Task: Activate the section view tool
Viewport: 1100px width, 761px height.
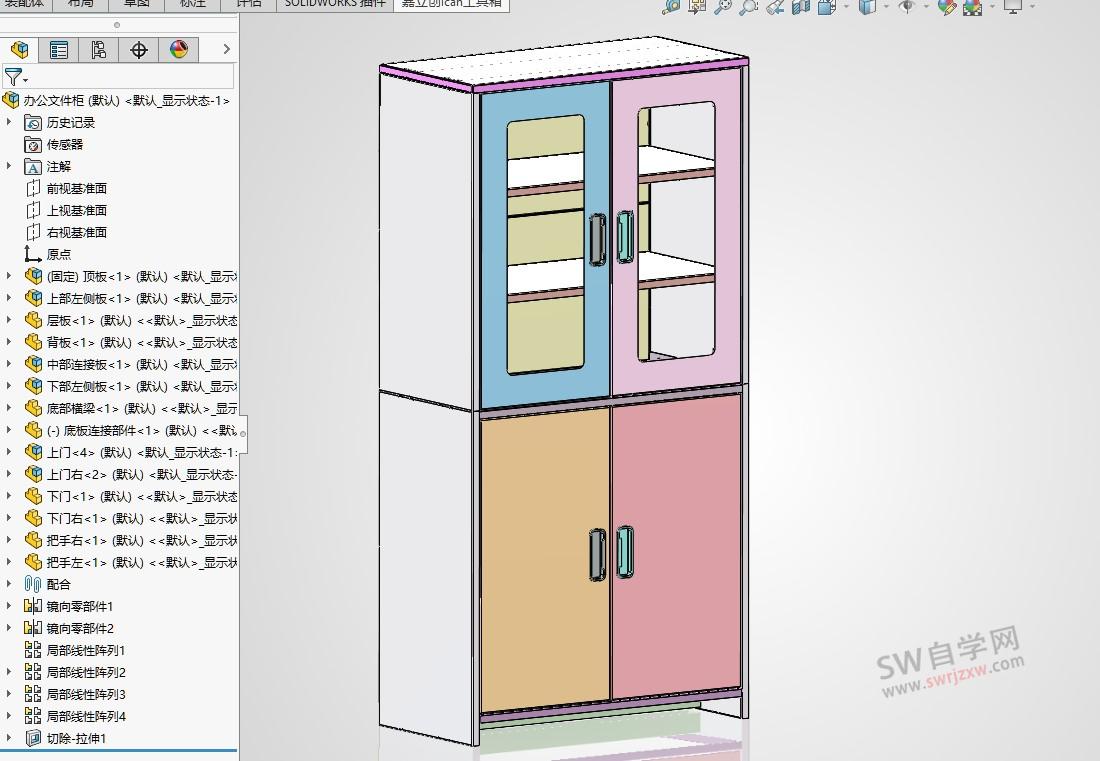Action: 800,7
